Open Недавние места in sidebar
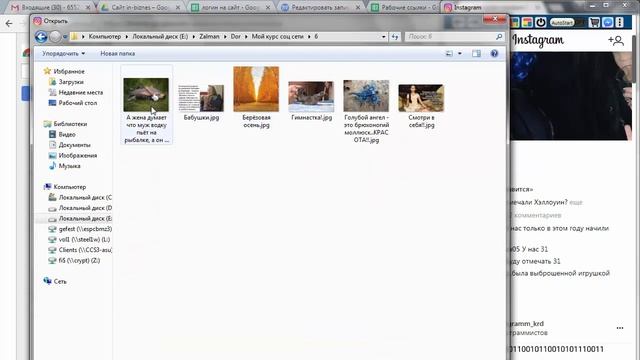 click(x=76, y=92)
